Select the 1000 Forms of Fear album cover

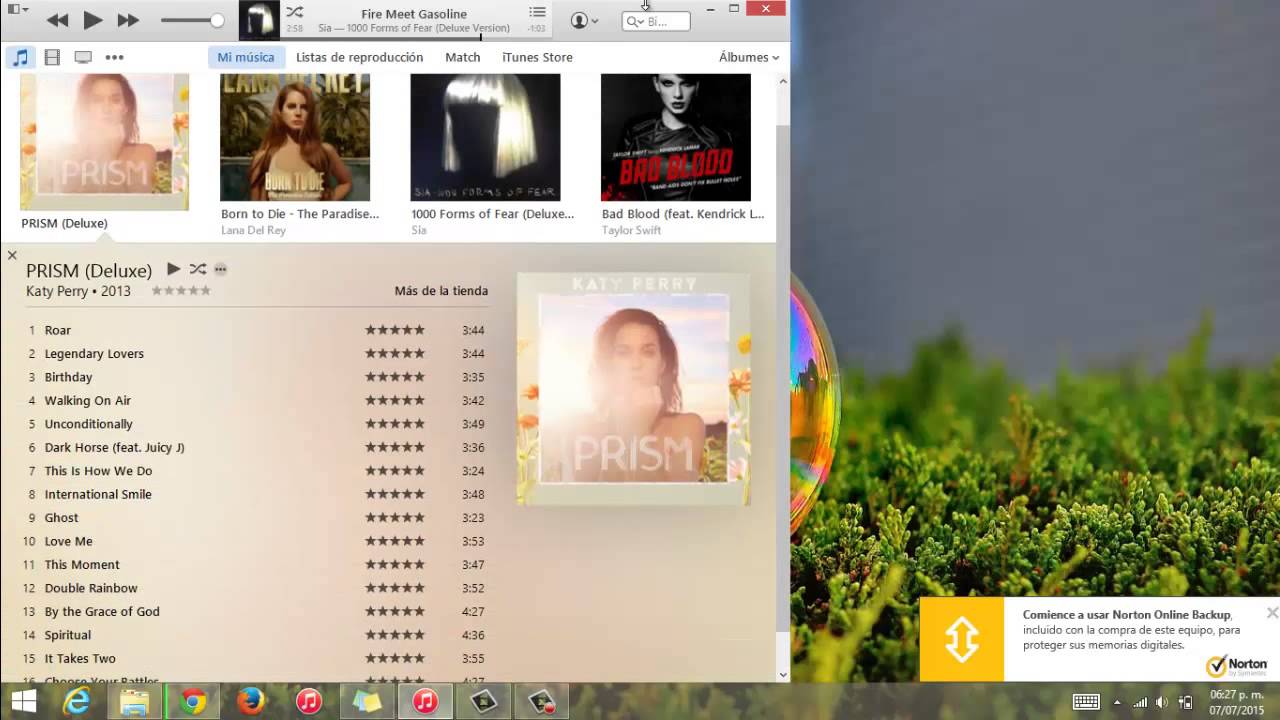[485, 137]
